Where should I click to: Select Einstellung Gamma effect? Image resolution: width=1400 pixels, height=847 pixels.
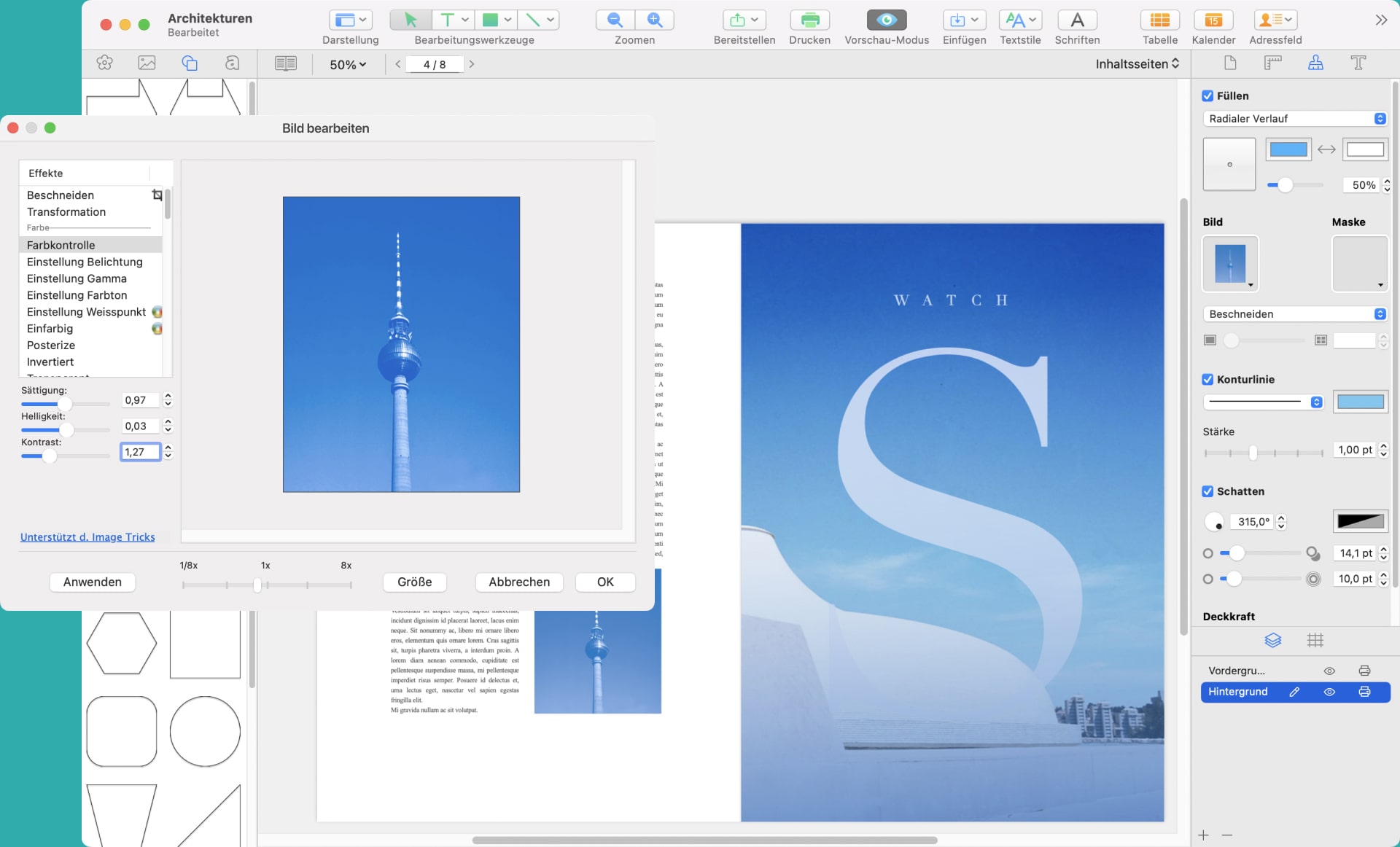77,278
